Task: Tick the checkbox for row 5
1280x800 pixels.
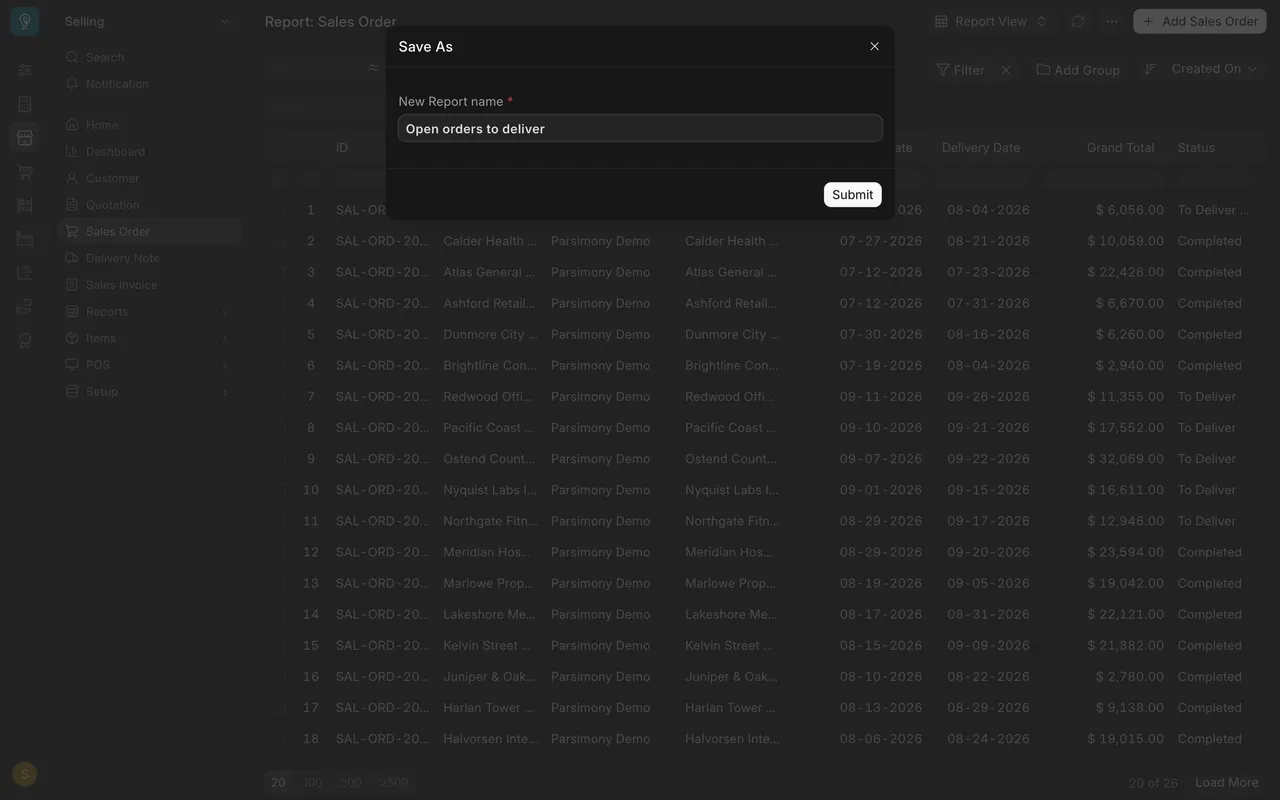Action: click(x=280, y=334)
